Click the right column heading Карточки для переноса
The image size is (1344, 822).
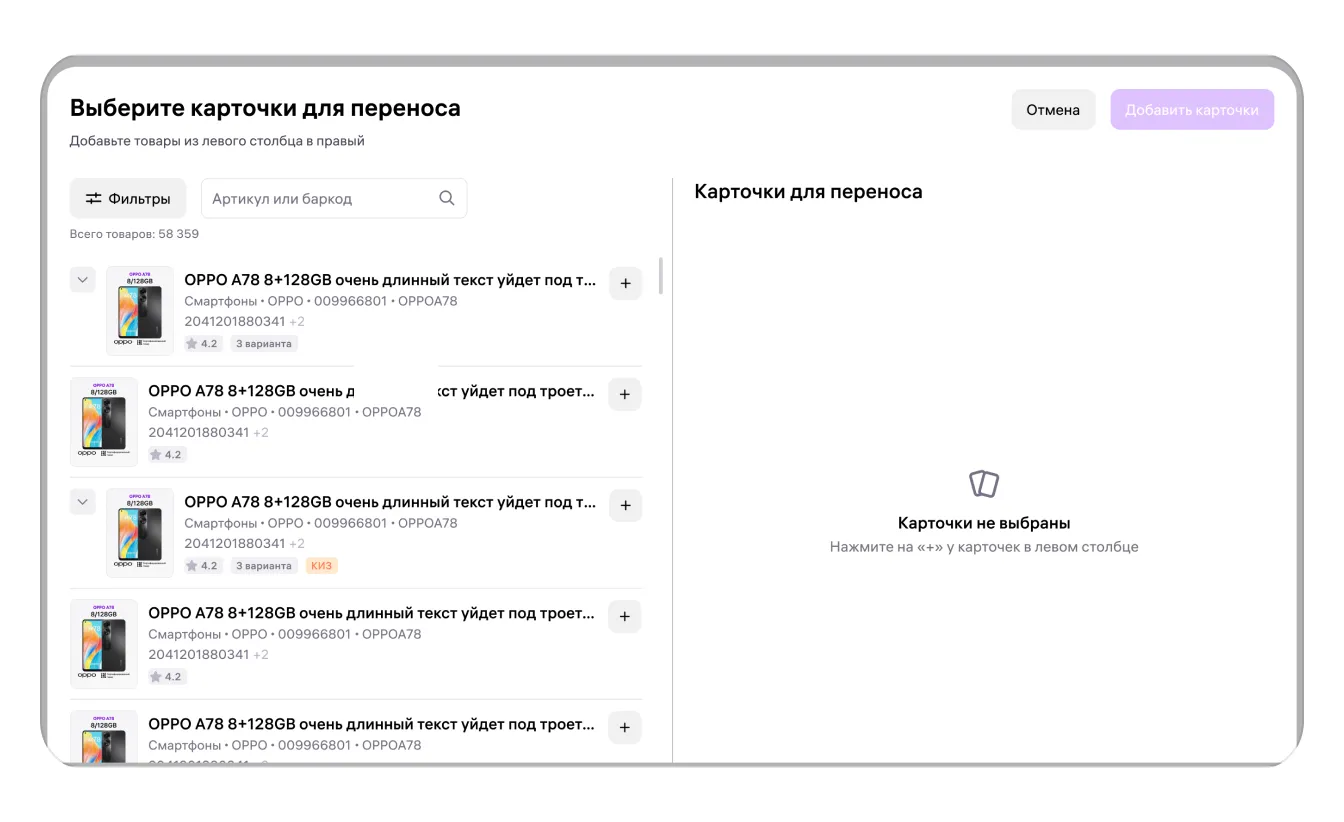808,192
